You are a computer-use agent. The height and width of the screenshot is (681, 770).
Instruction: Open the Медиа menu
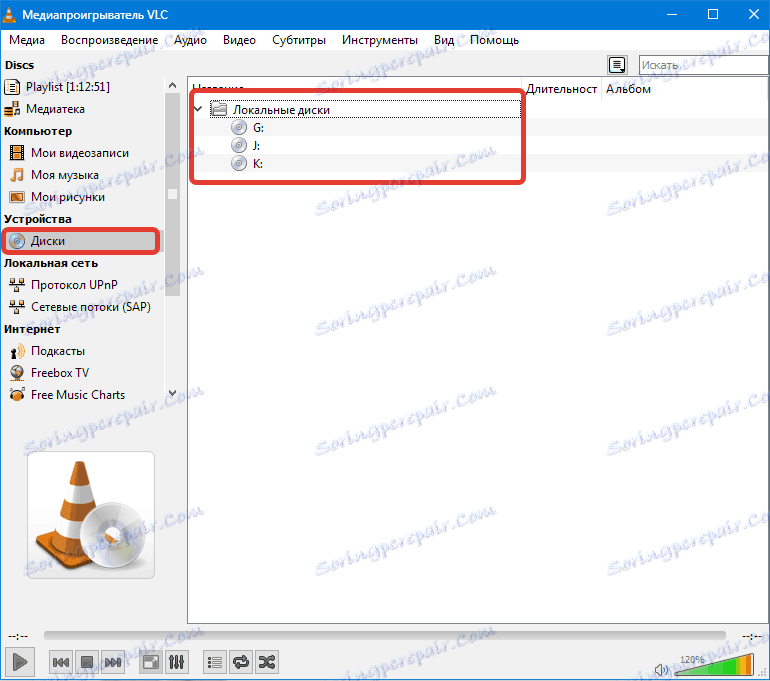27,40
